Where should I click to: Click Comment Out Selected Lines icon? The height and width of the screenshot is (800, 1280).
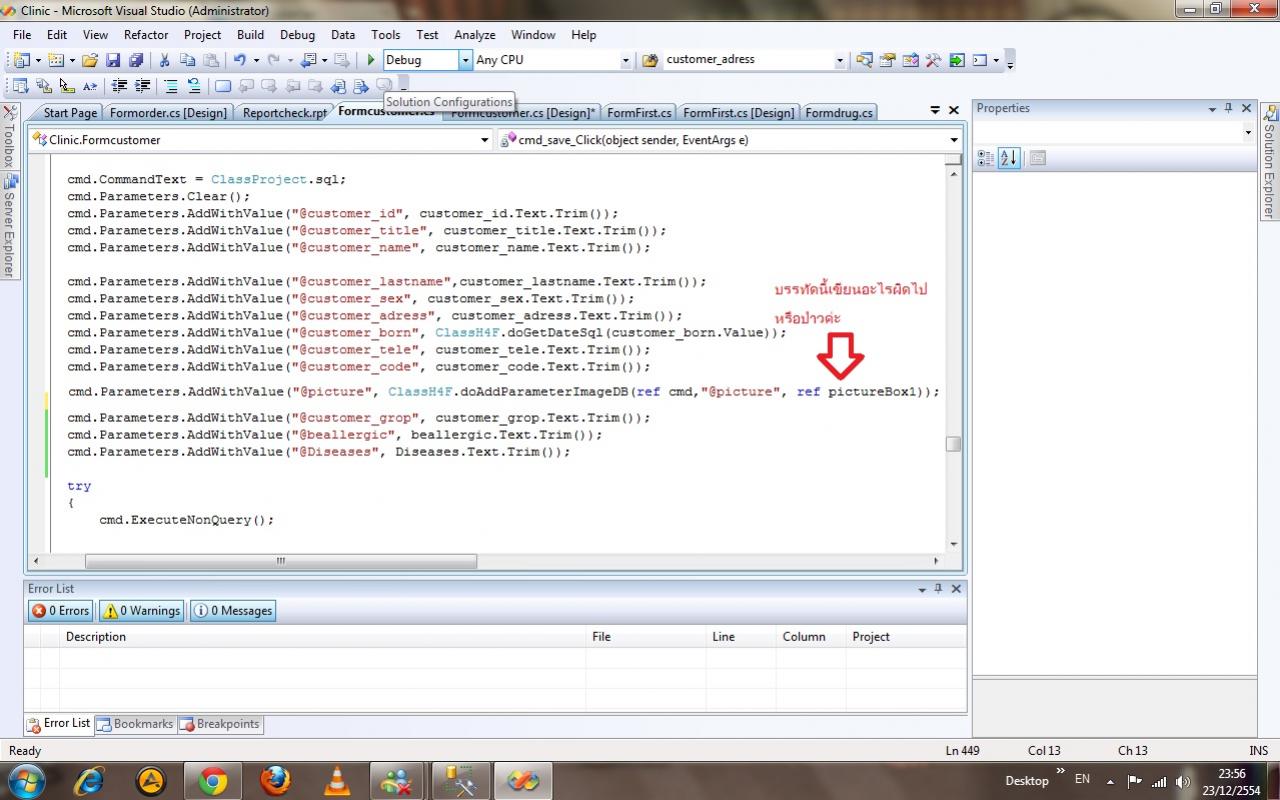171,86
